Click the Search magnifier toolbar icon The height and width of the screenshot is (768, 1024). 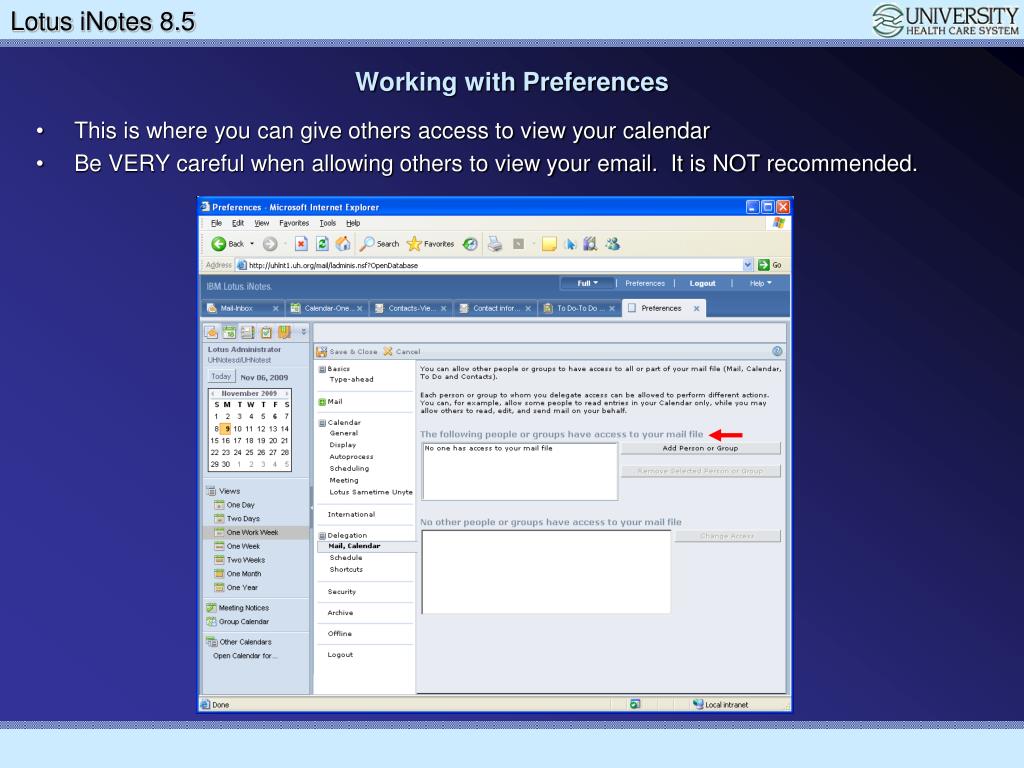click(x=368, y=244)
